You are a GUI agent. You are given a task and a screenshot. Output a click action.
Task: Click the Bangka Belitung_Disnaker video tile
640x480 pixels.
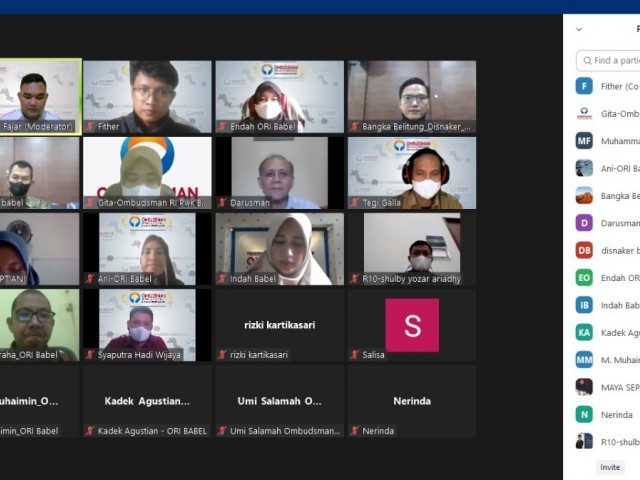pos(412,95)
